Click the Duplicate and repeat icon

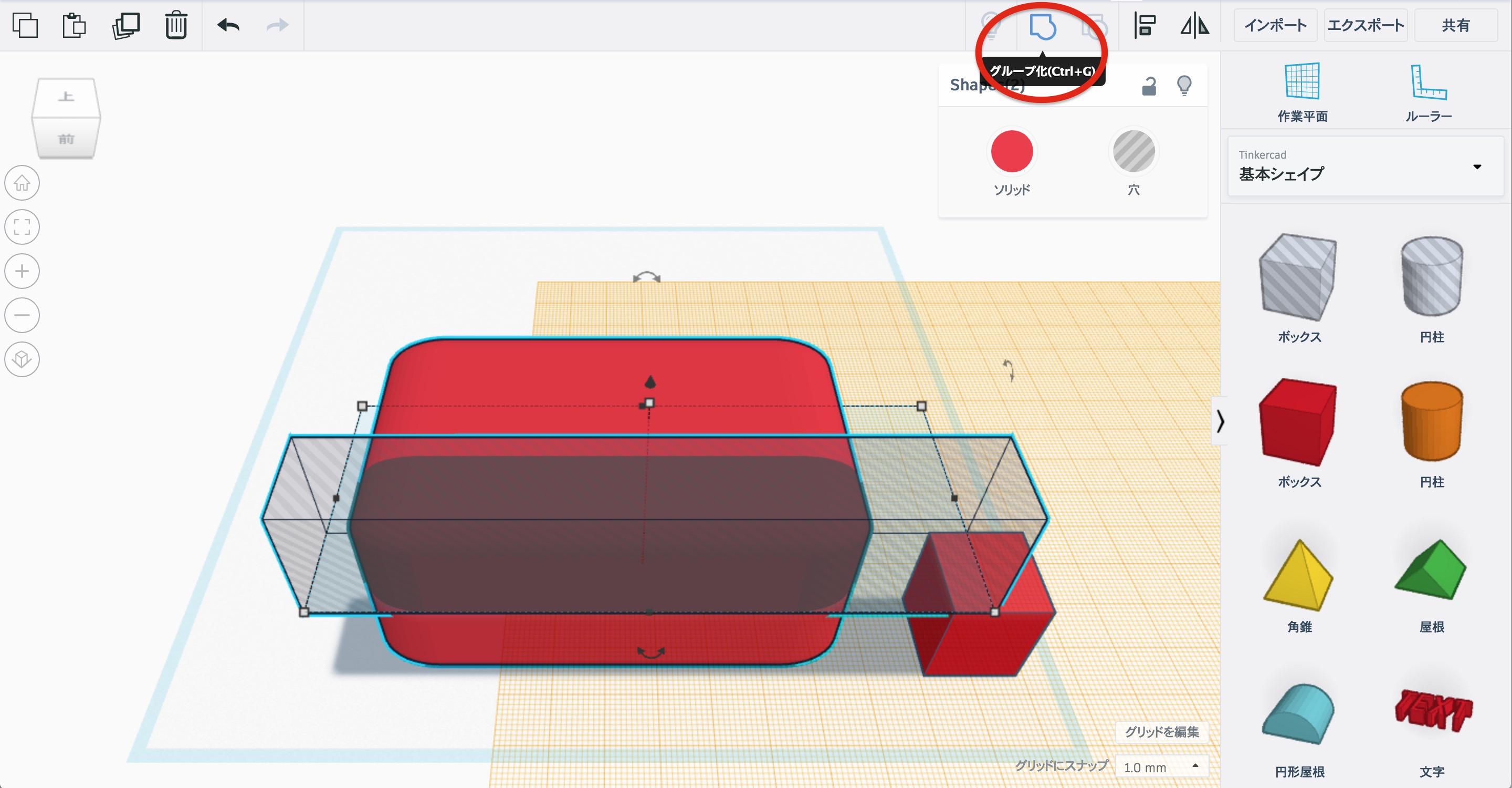tap(125, 25)
